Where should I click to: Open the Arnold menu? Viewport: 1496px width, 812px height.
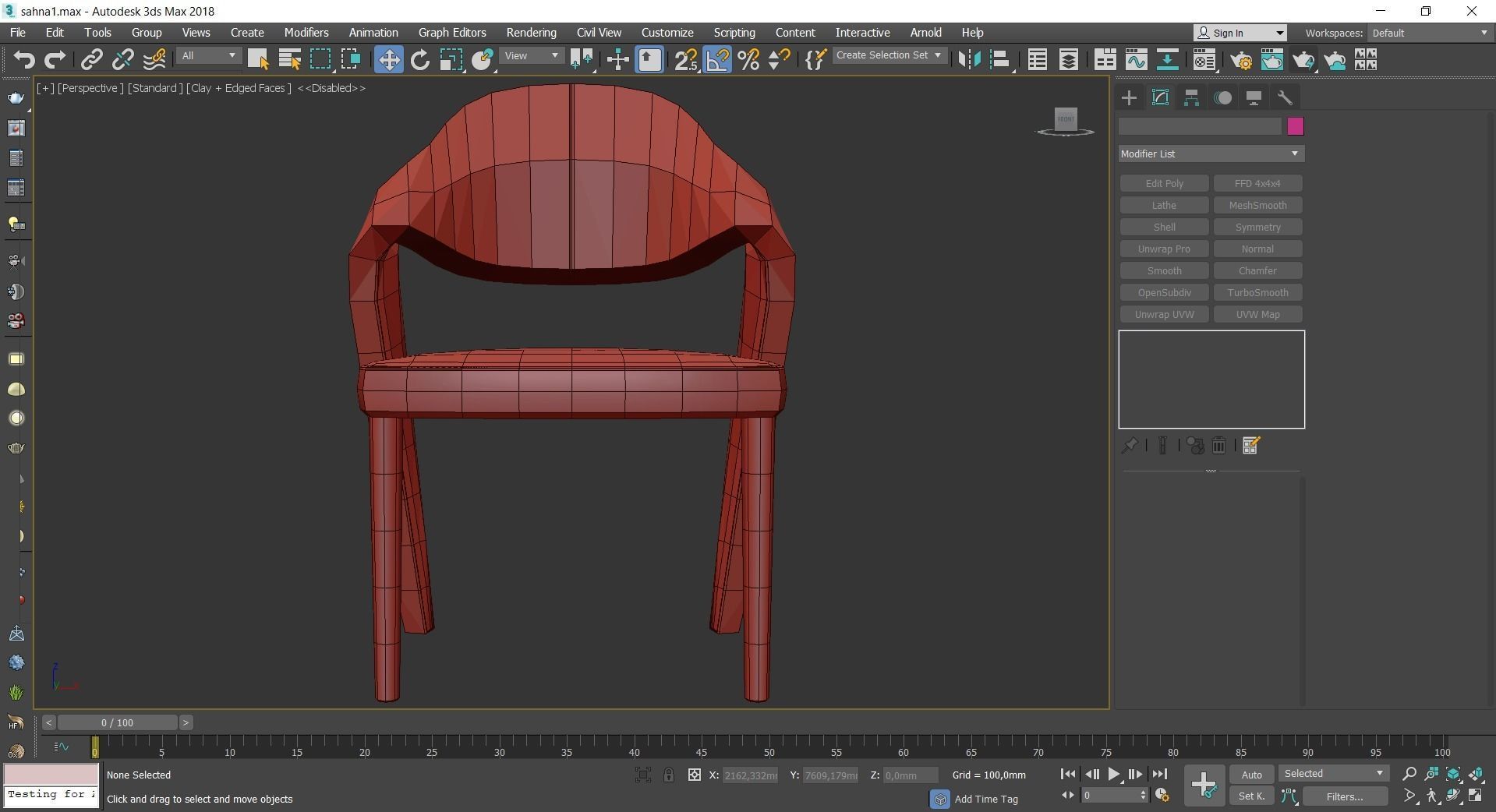pos(925,33)
